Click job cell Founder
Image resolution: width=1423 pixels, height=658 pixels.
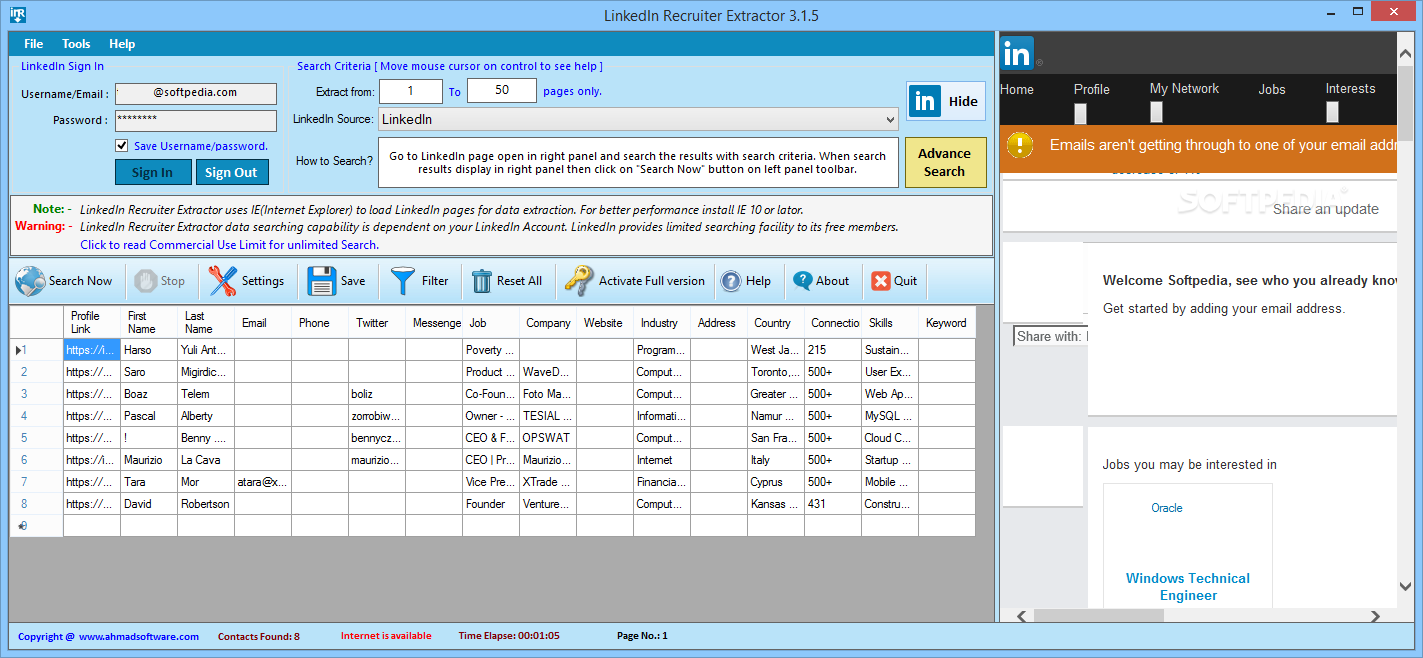pos(491,504)
